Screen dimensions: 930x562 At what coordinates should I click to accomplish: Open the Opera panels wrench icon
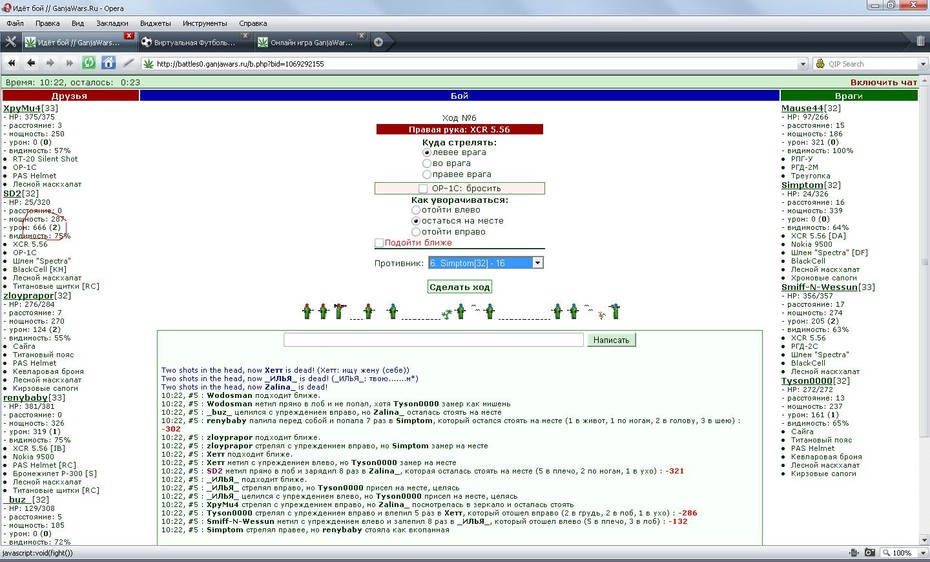11,42
